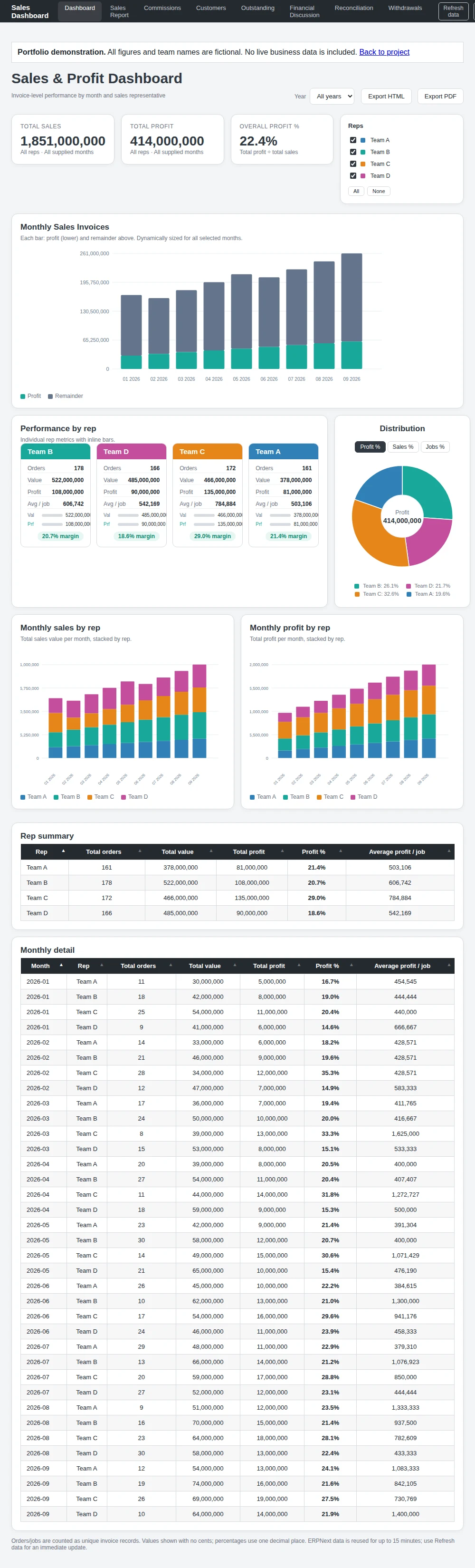Open the Outstanding page
This screenshot has width=475, height=1568.
point(258,8)
